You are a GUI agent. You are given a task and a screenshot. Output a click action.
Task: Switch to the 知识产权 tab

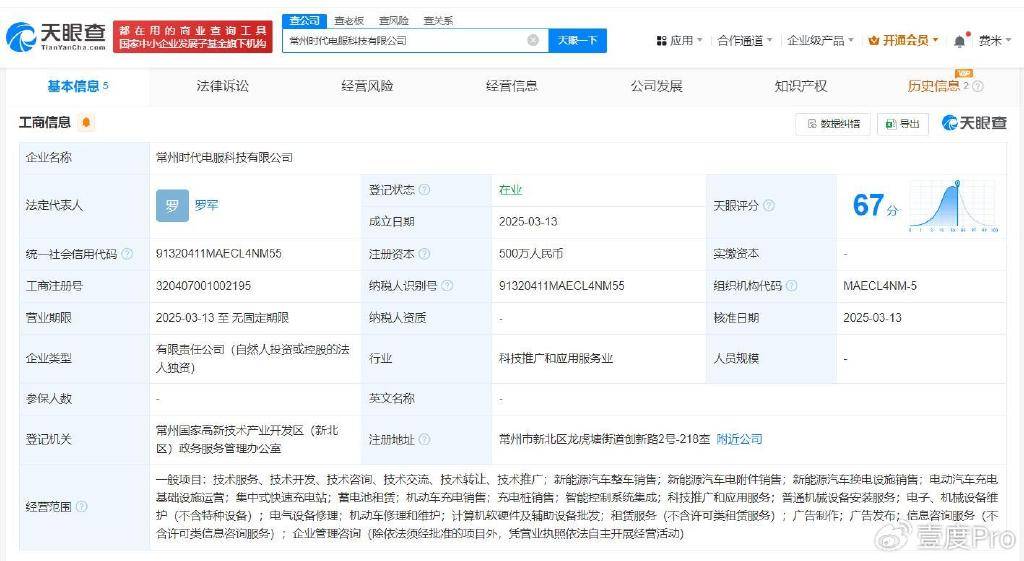[801, 86]
